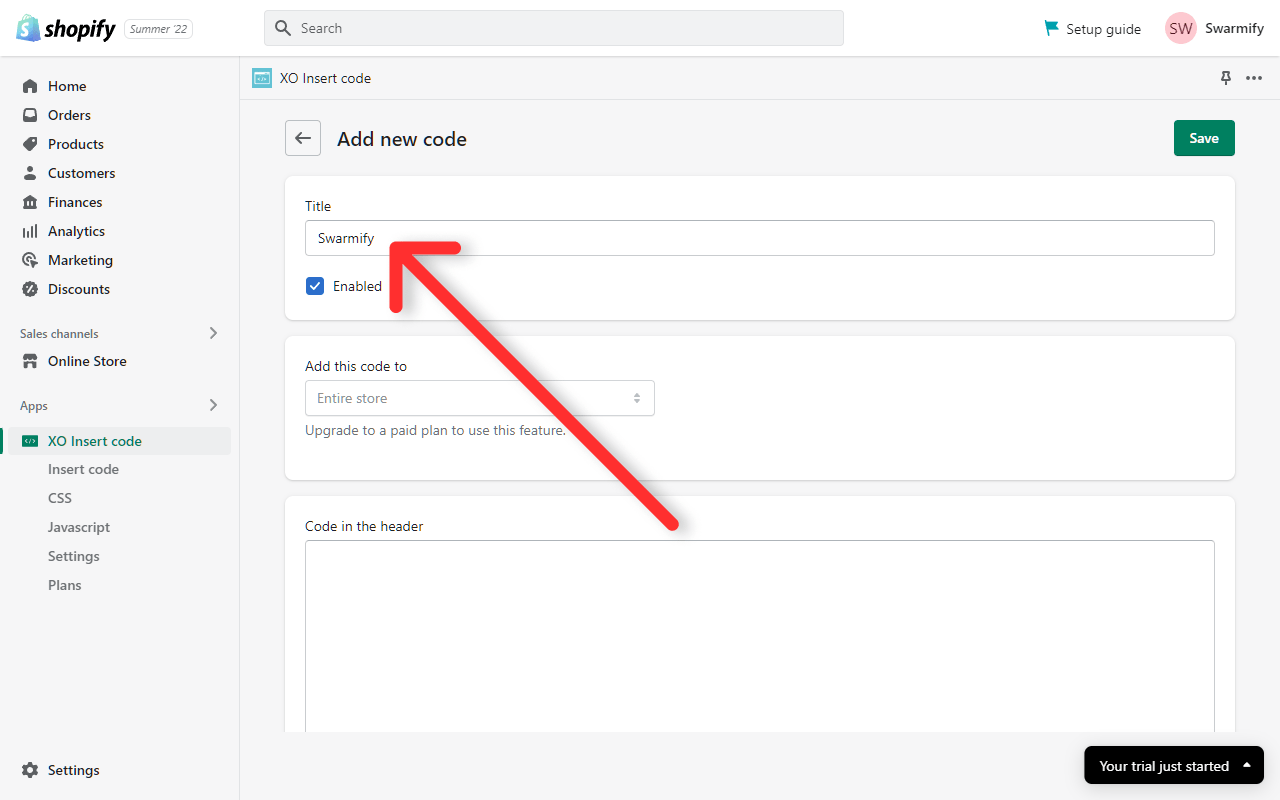Open the app Settings submenu item

74,556
